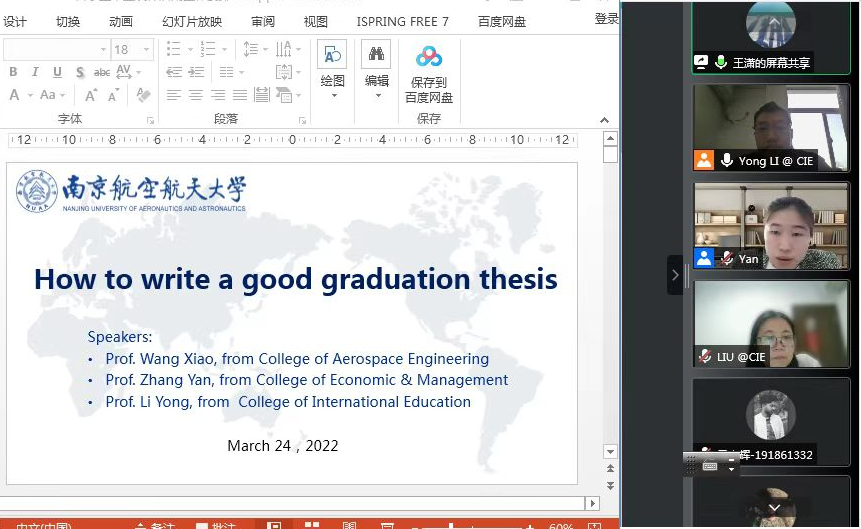Open the font size dropdown showing 18
This screenshot has width=861, height=529.
click(147, 49)
